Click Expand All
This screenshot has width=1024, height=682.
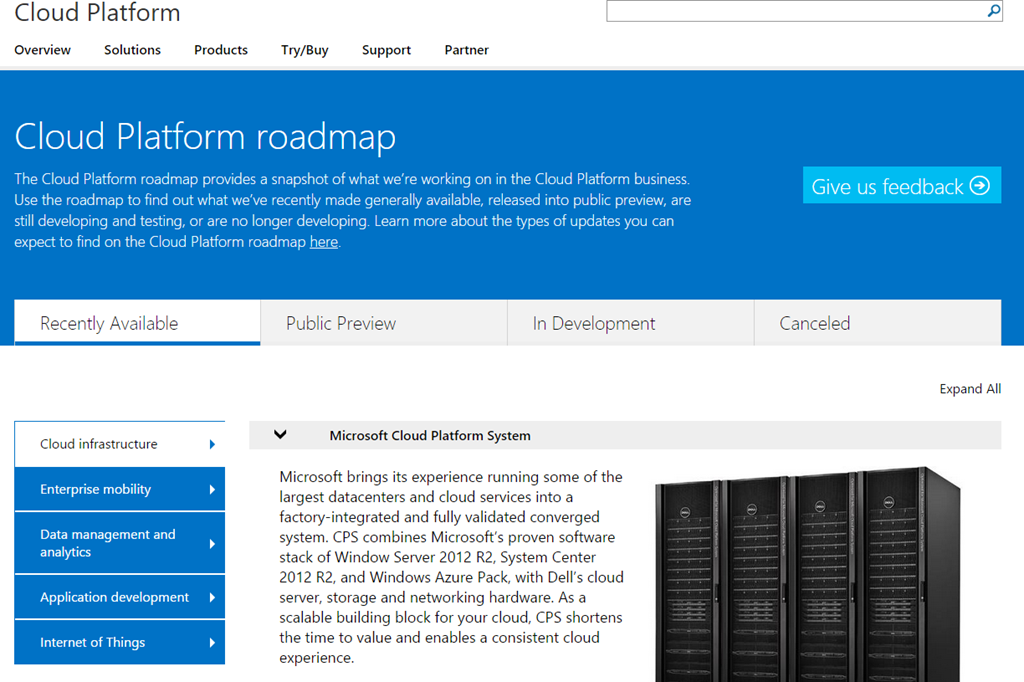(969, 388)
